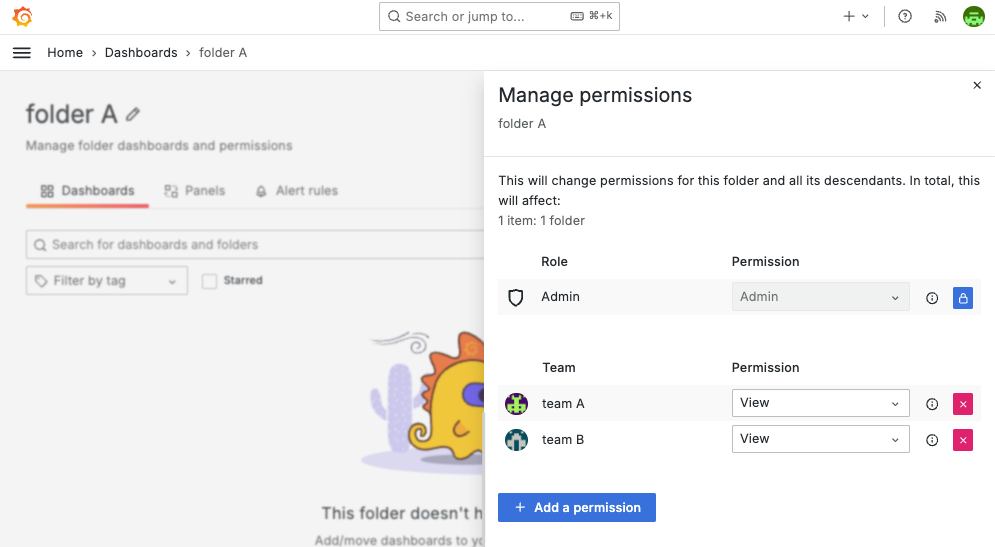This screenshot has height=547, width=995.
Task: Open the hamburger navigation menu
Action: click(22, 53)
